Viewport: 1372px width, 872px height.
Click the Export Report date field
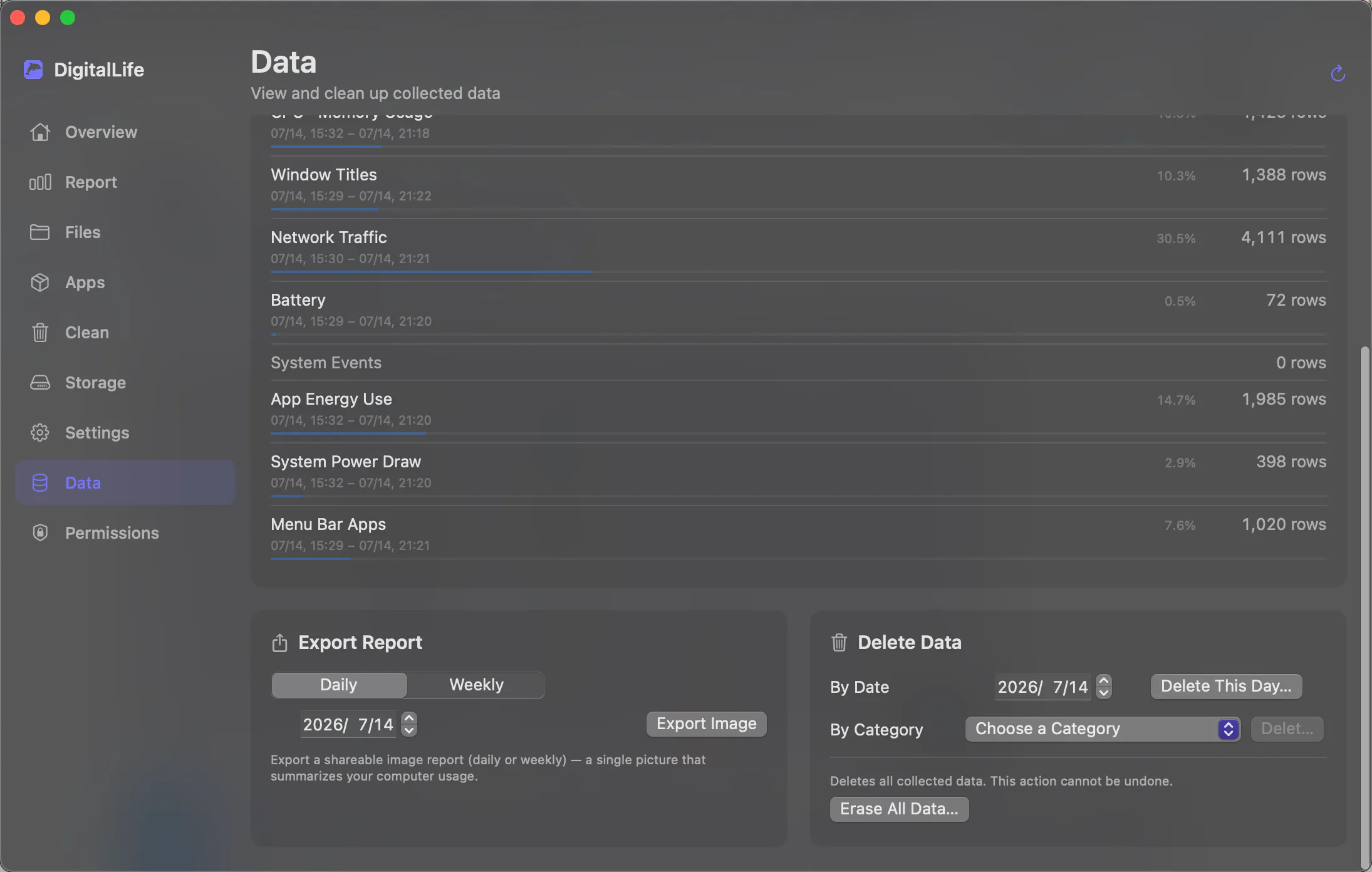pos(348,725)
